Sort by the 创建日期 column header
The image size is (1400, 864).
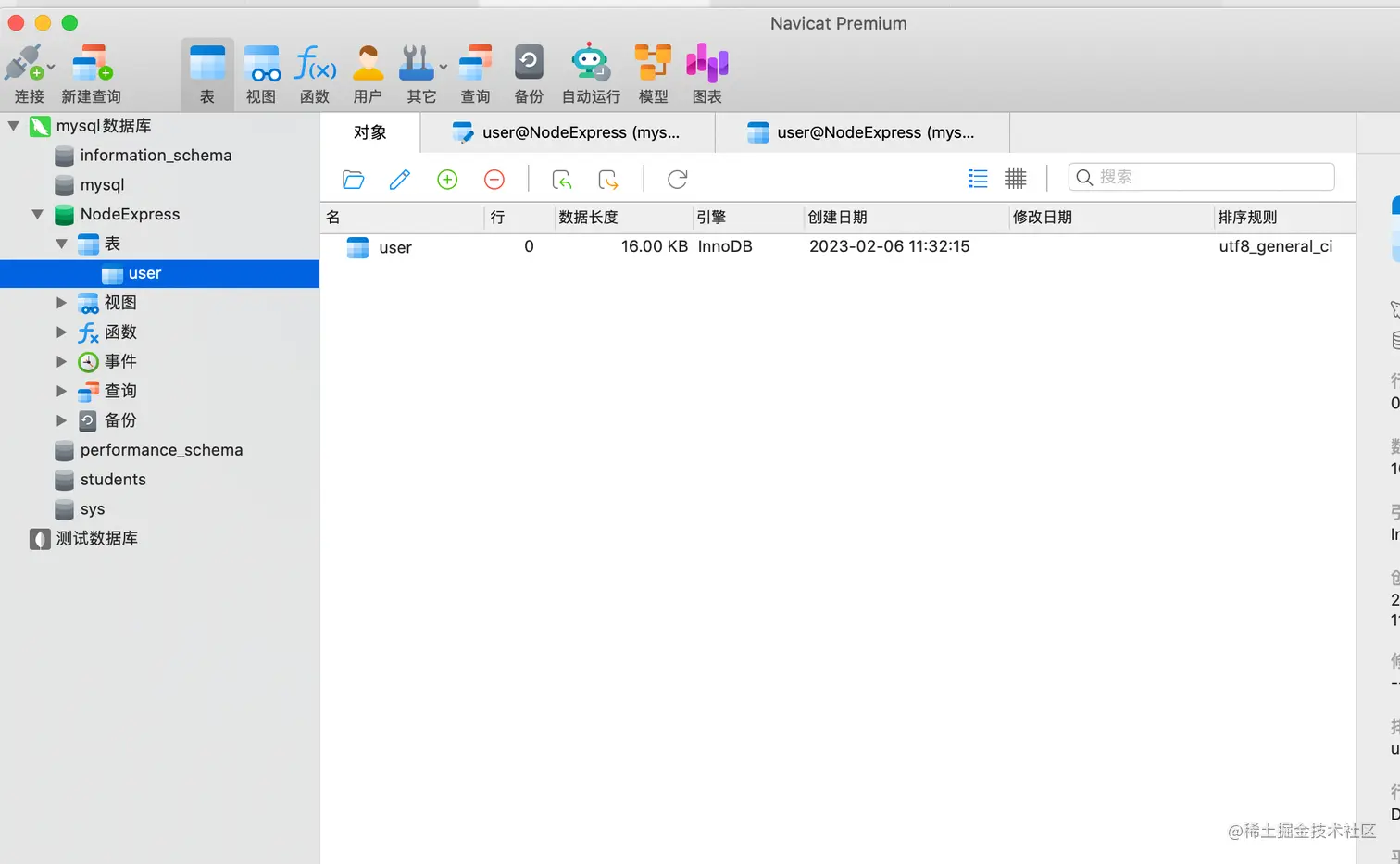[906, 218]
